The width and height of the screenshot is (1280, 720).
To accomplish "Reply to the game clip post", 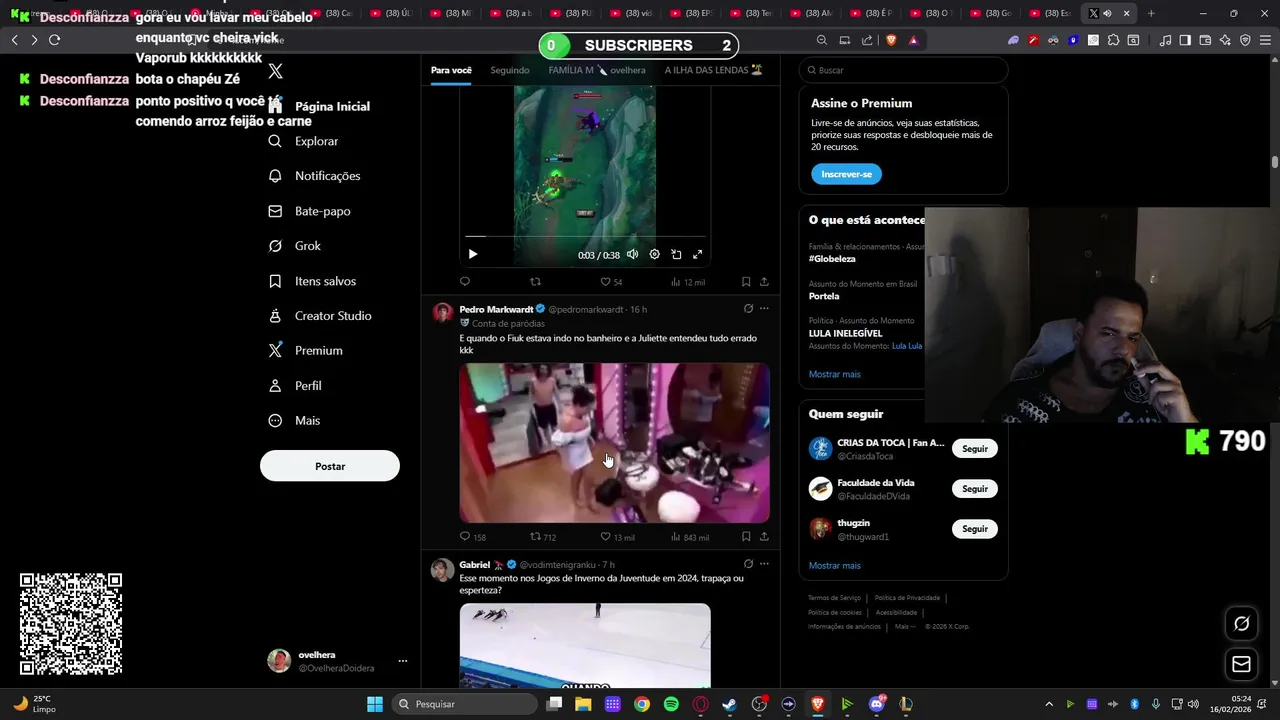I will (465, 282).
